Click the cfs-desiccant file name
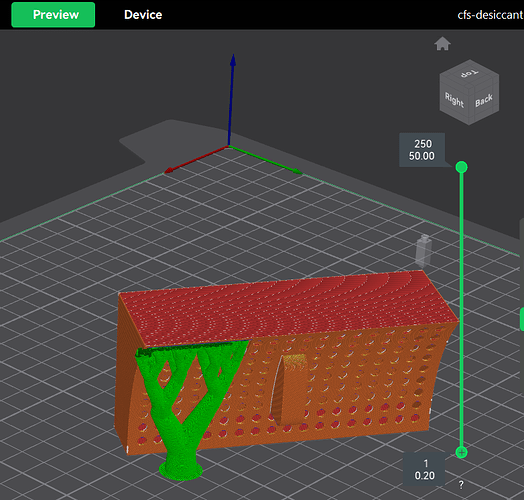This screenshot has height=500, width=524. pos(490,15)
